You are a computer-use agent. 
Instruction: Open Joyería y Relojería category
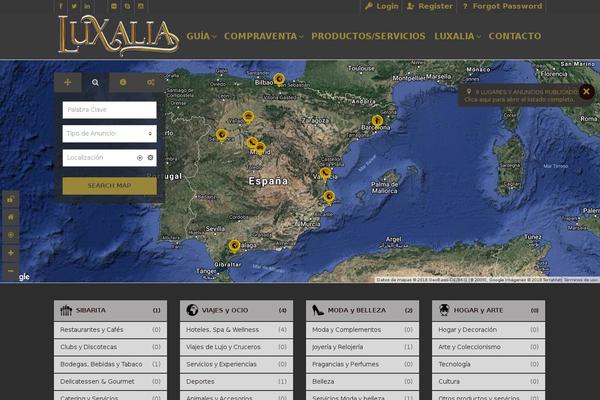point(362,347)
